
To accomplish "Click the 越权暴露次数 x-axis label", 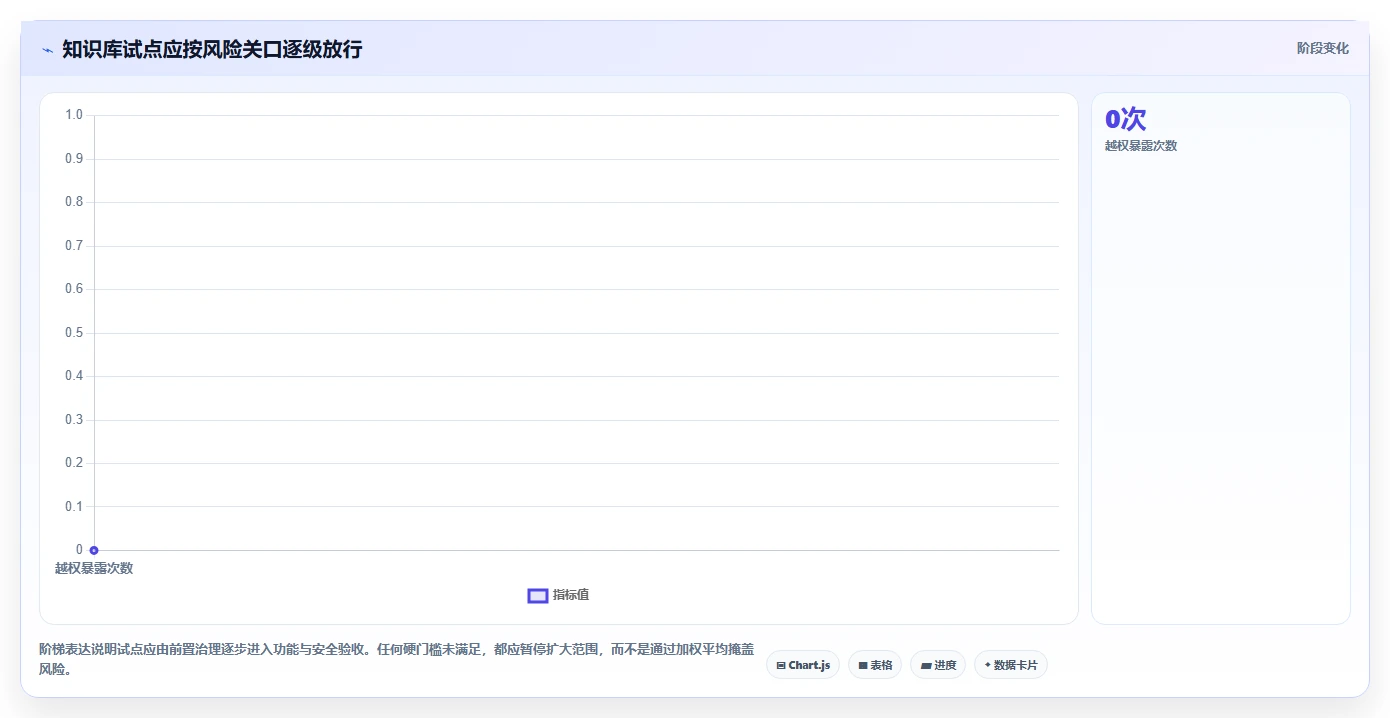I will [x=94, y=568].
